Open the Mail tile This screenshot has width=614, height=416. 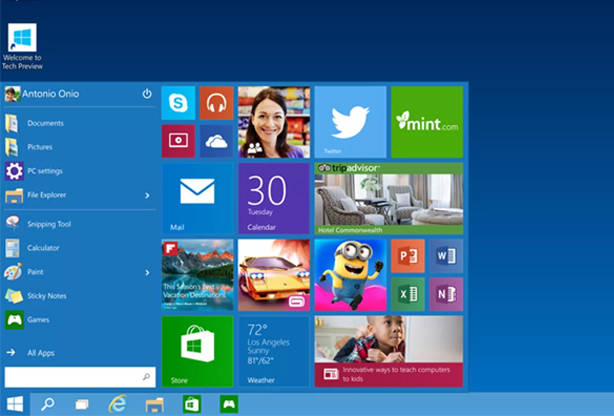[197, 199]
